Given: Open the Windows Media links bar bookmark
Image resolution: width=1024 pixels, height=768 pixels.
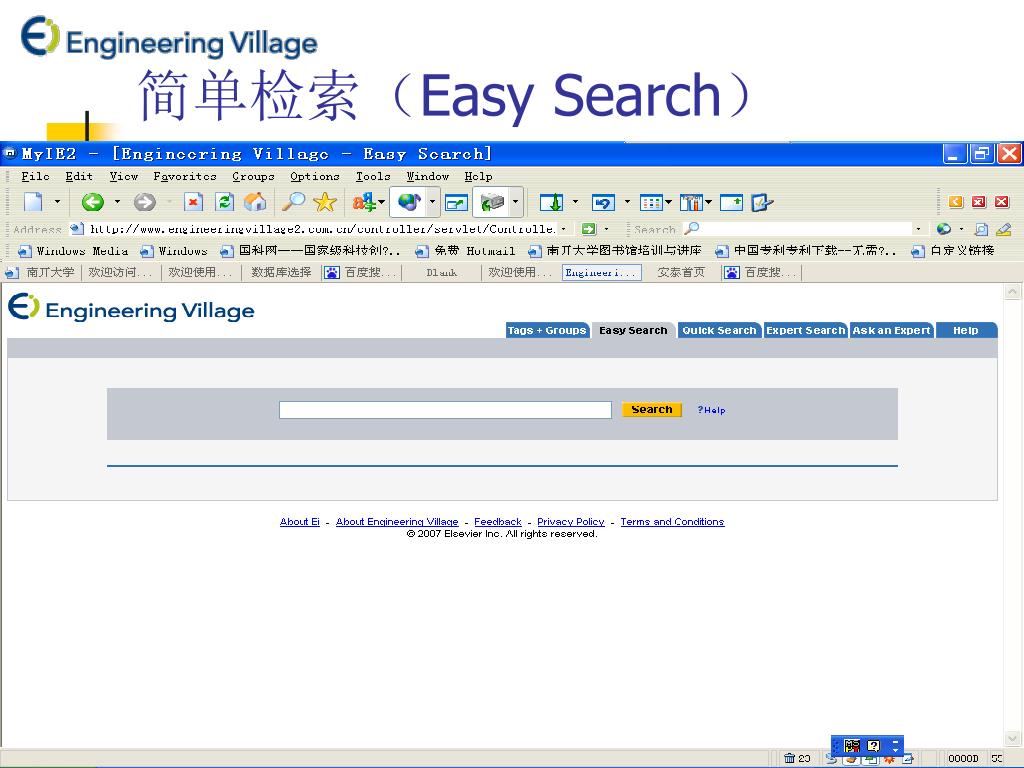Looking at the screenshot, I should [x=73, y=251].
